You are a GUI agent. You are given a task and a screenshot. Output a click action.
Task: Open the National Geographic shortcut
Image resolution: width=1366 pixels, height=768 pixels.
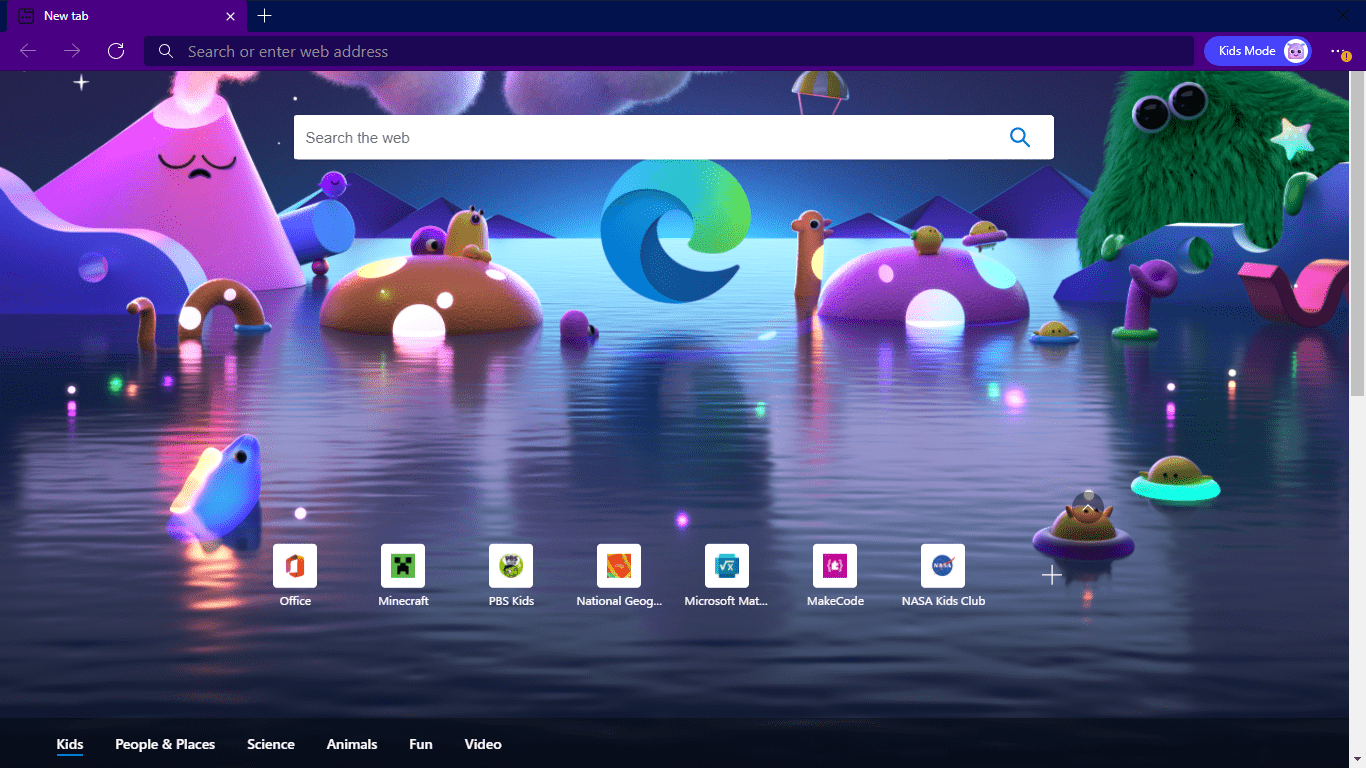pos(619,565)
